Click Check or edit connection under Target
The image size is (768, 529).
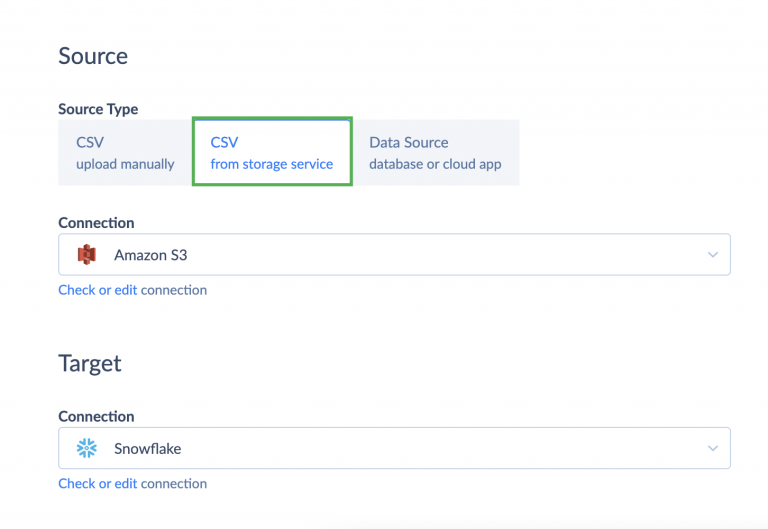point(132,484)
